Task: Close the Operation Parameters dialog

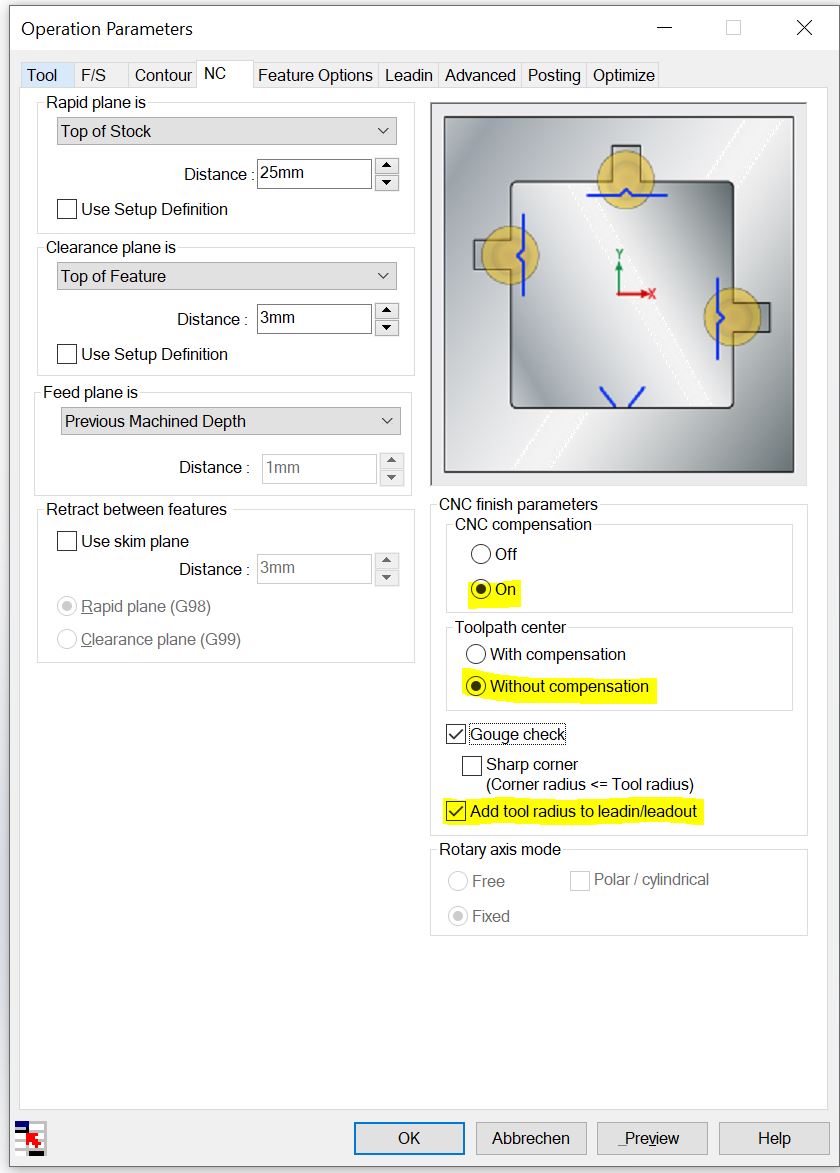Action: click(804, 28)
